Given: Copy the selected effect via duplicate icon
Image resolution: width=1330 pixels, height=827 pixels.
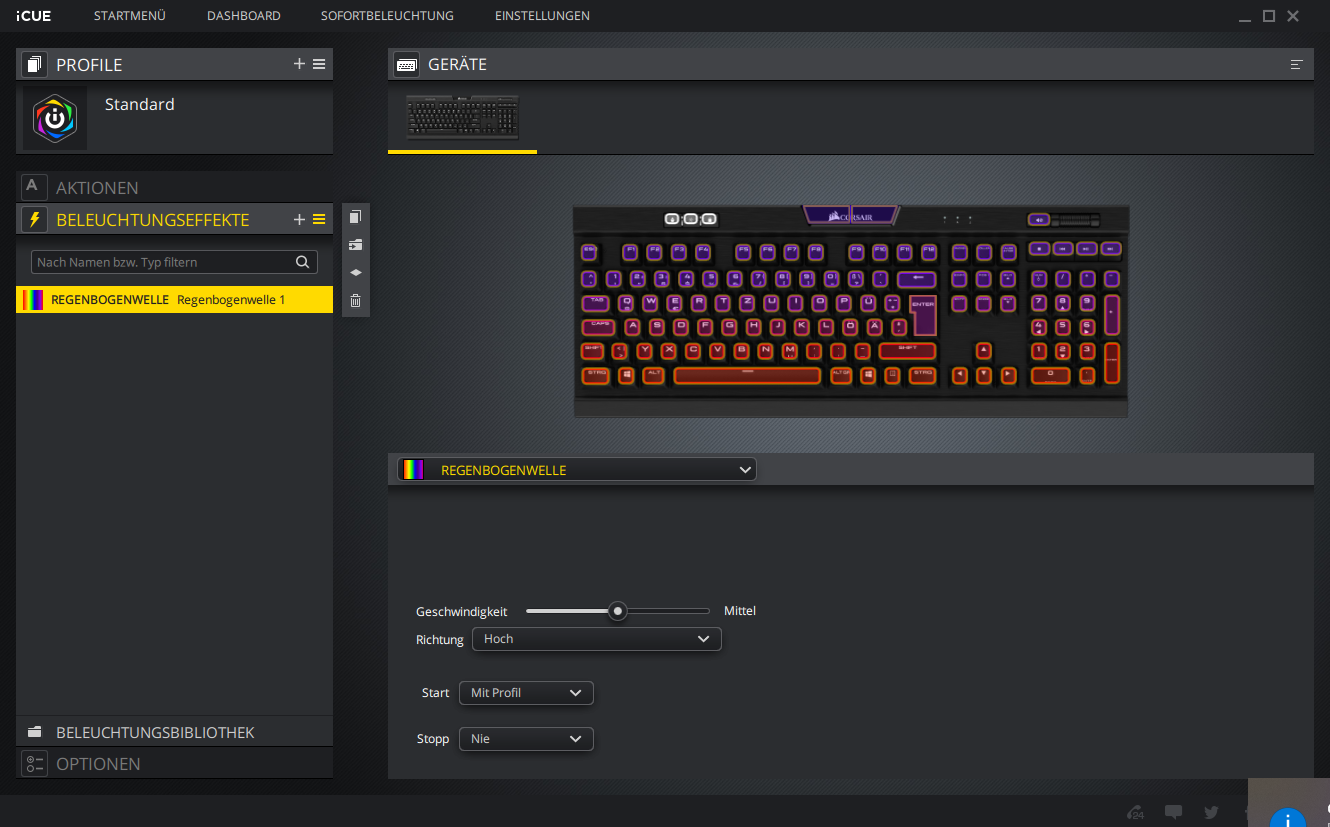Looking at the screenshot, I should pos(355,216).
